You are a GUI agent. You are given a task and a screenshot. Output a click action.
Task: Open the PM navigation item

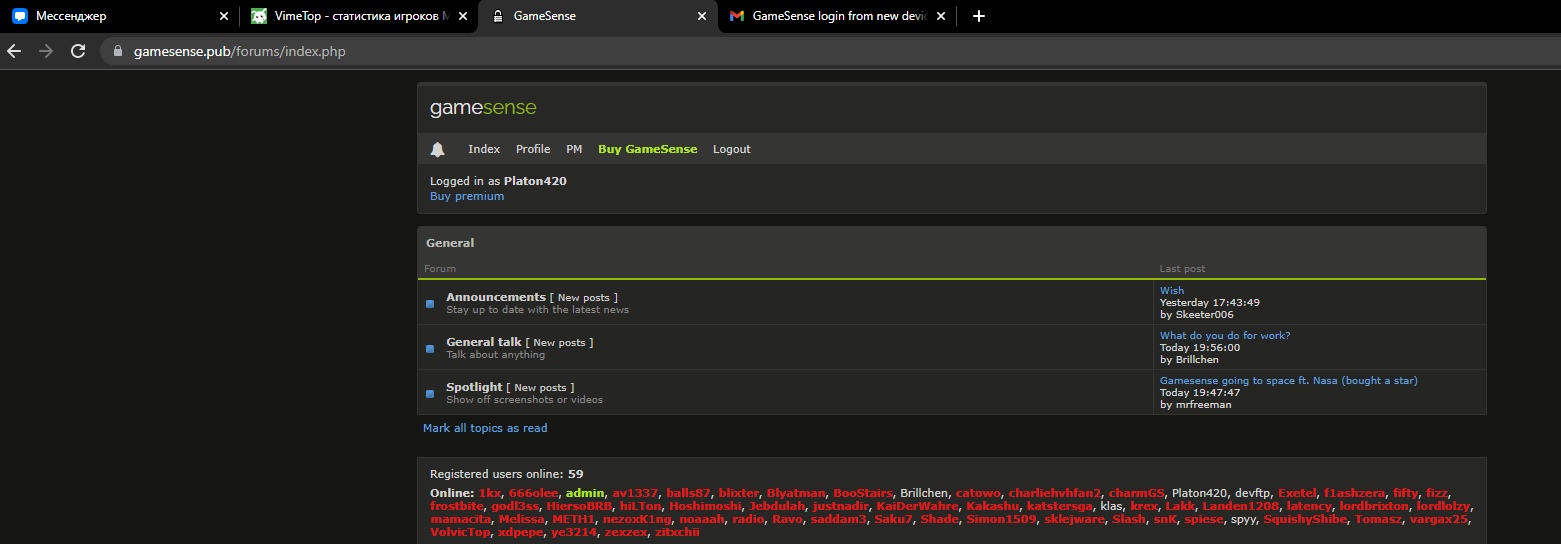click(574, 149)
